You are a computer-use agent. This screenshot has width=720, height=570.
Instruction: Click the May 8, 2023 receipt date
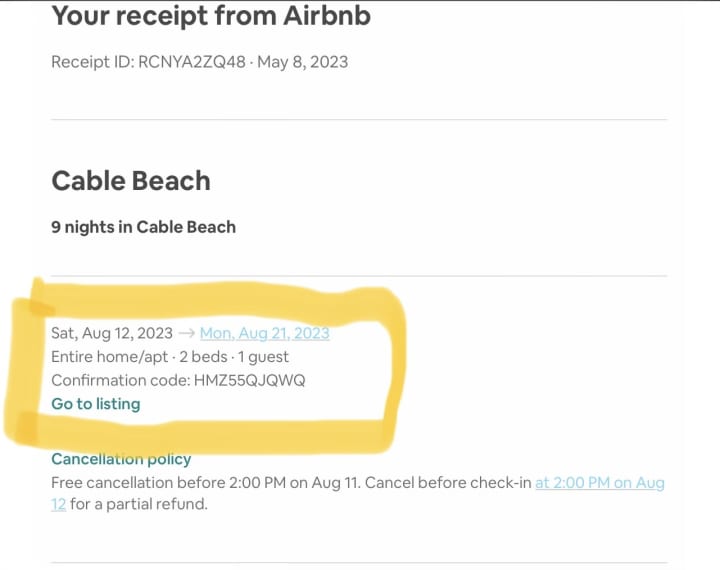pyautogui.click(x=303, y=61)
